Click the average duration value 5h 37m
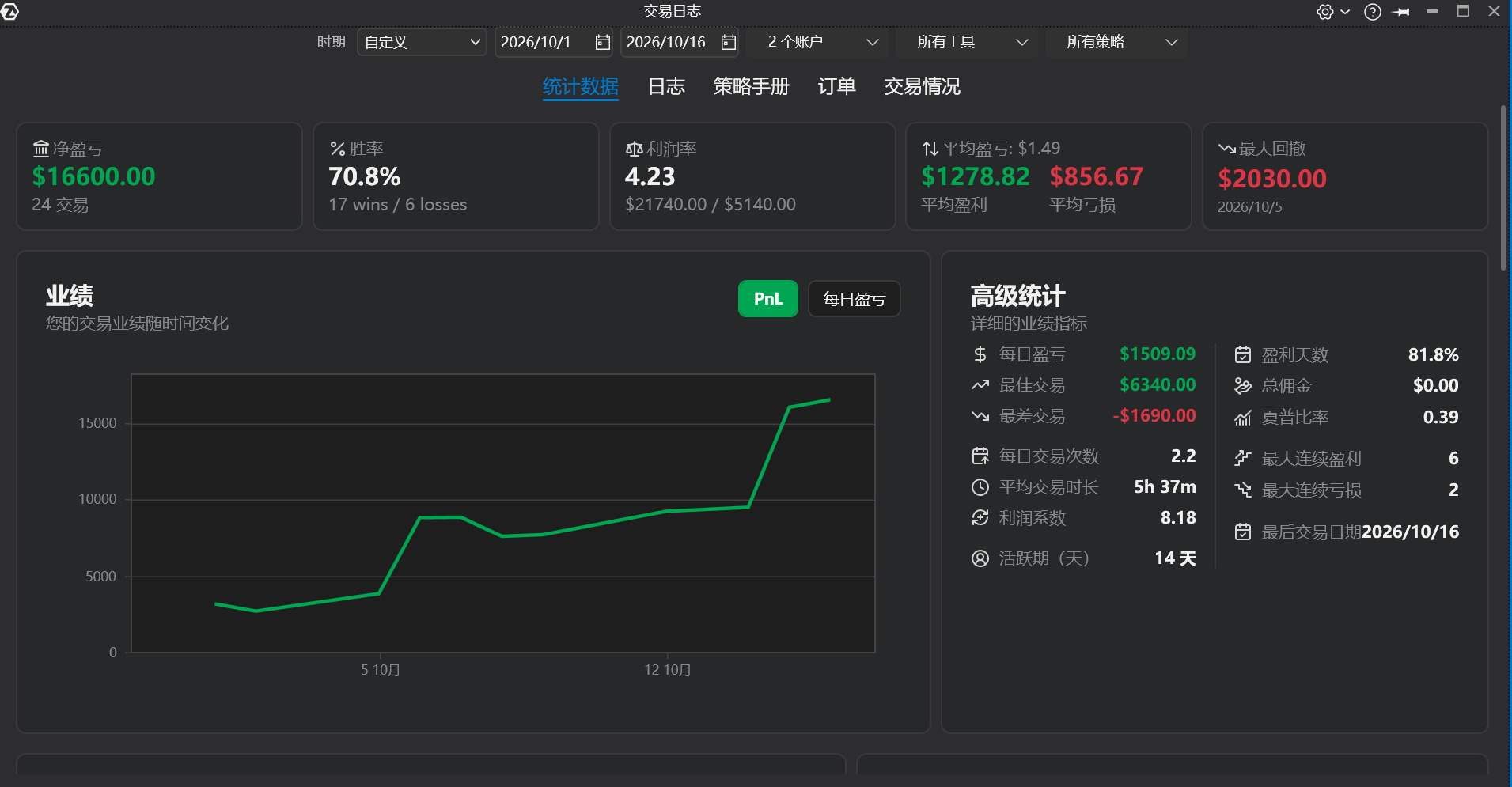The height and width of the screenshot is (787, 1512). (1165, 487)
